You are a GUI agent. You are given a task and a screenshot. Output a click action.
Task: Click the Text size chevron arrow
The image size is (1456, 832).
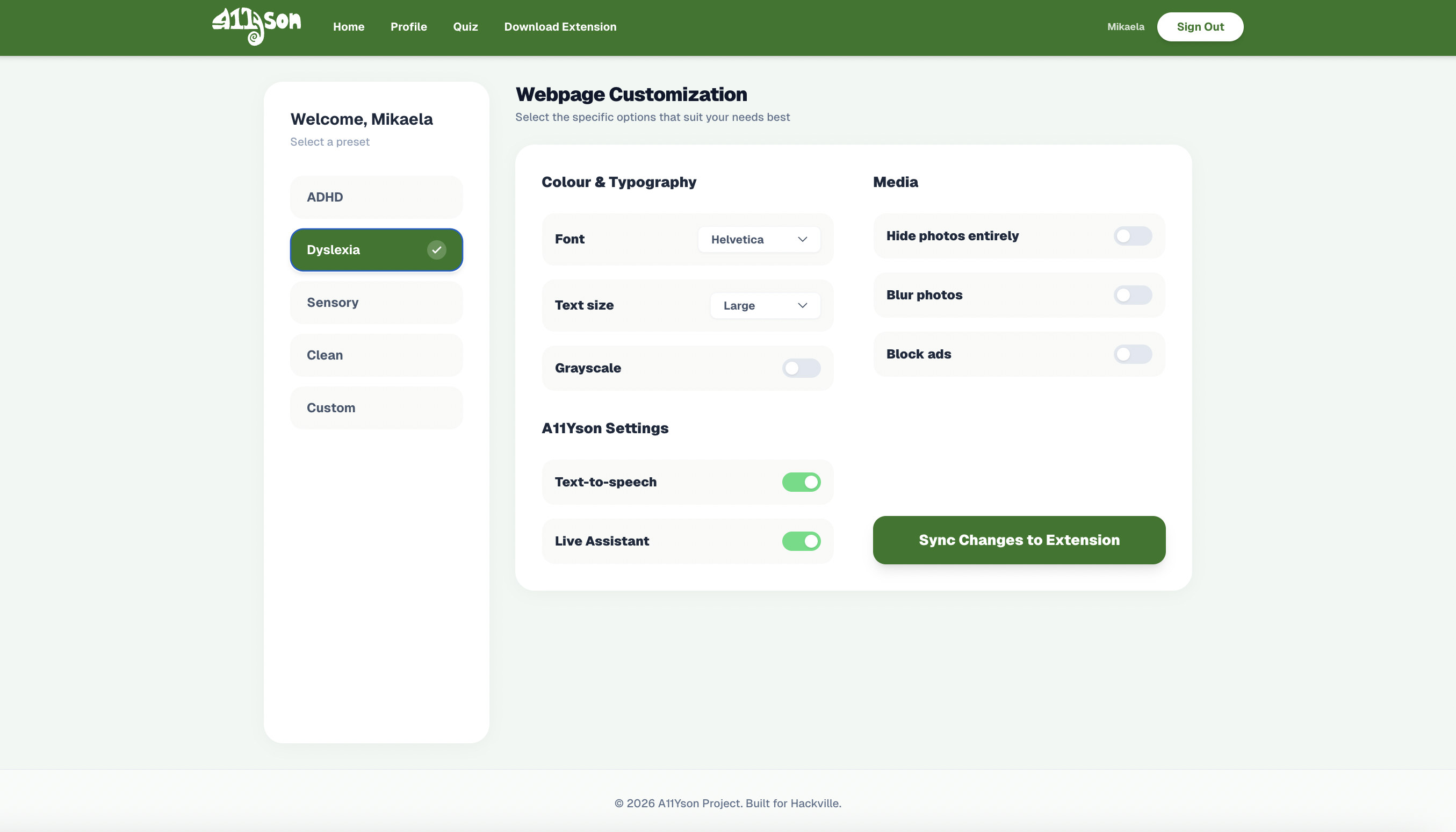tap(802, 306)
